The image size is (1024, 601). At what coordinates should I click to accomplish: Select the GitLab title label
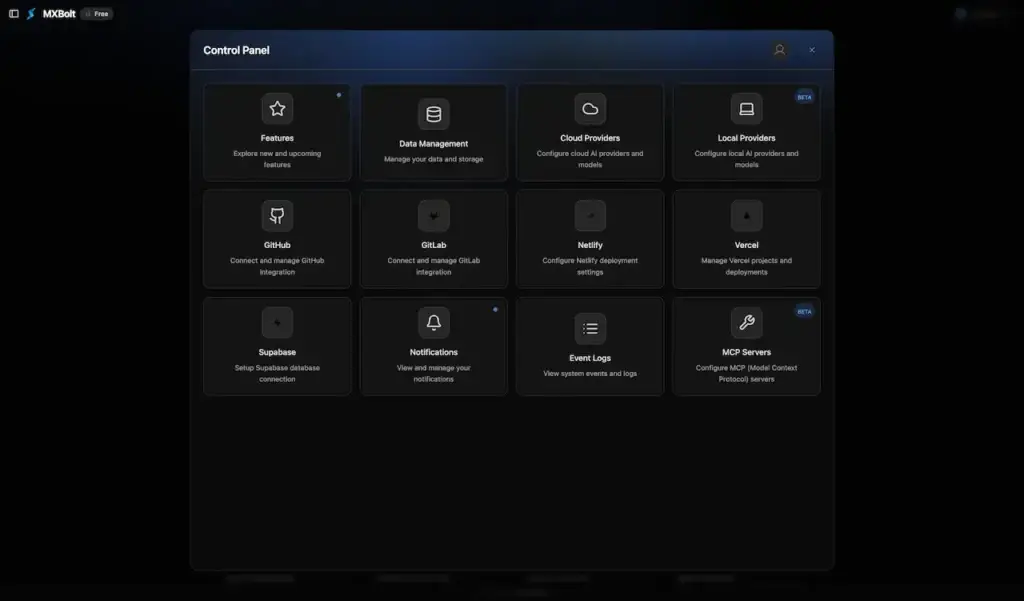coord(434,245)
